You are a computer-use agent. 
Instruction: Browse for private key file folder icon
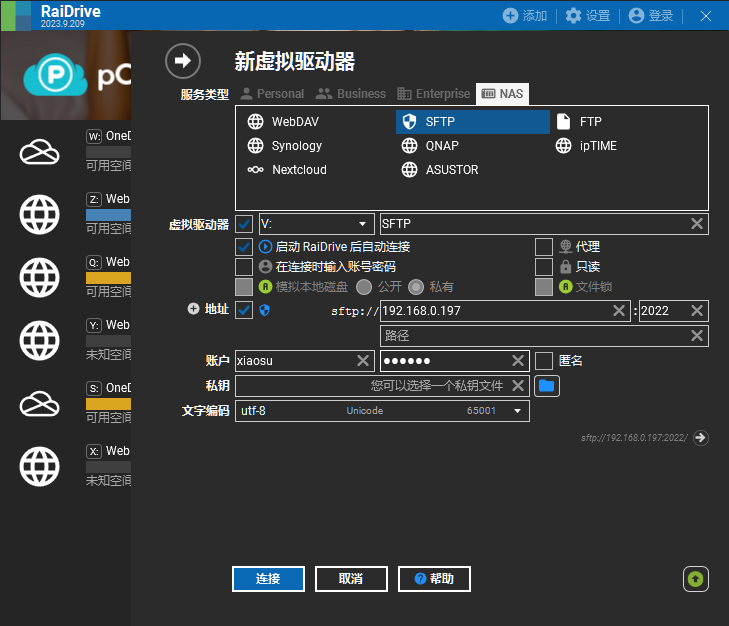coord(546,385)
